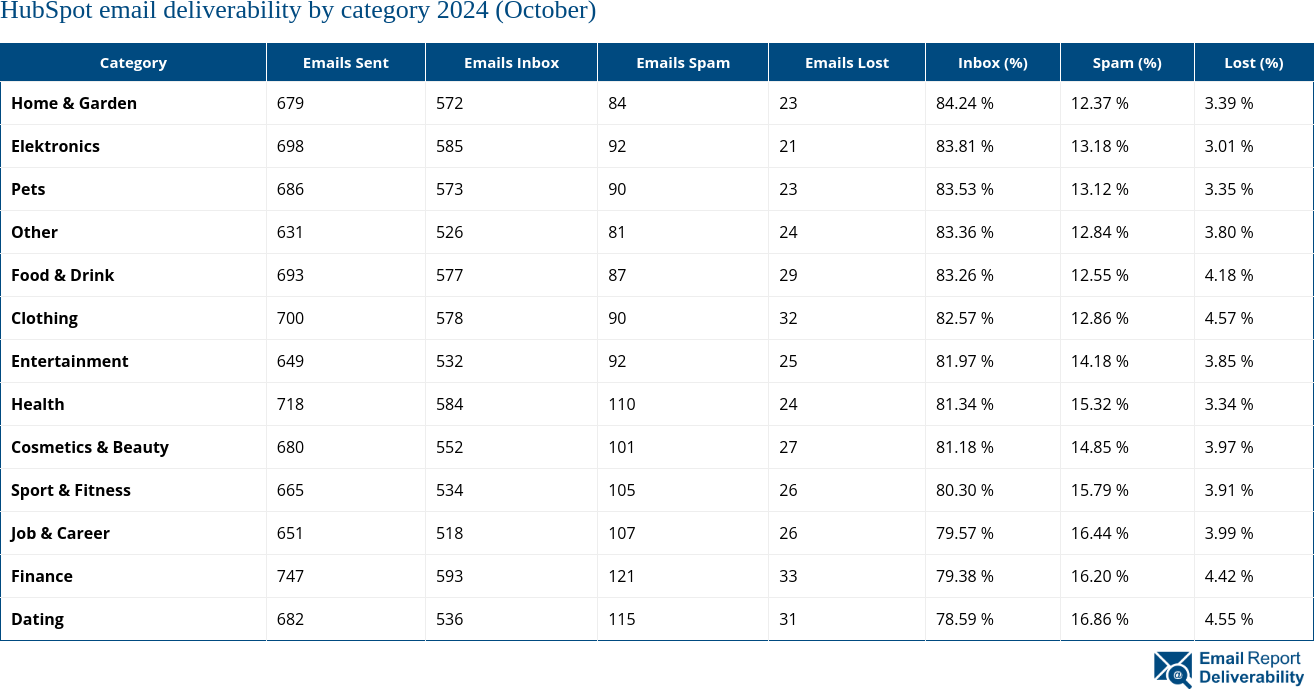
Task: Click the Emails Inbox column header
Action: click(x=512, y=62)
